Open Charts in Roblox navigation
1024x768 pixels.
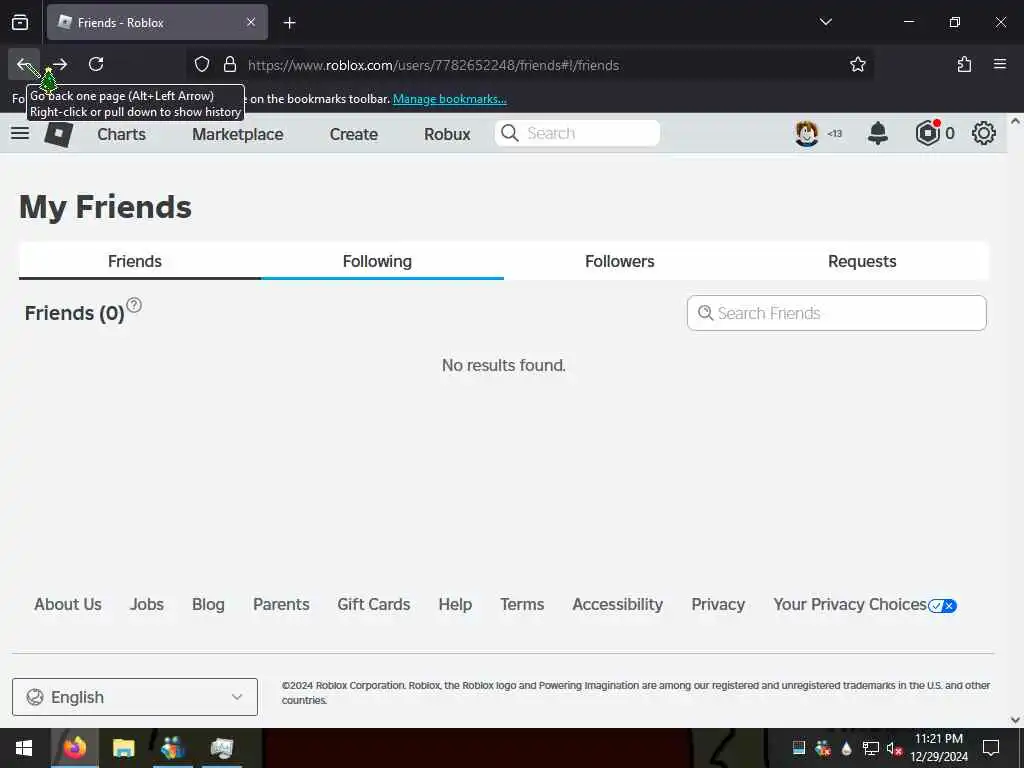pos(121,134)
